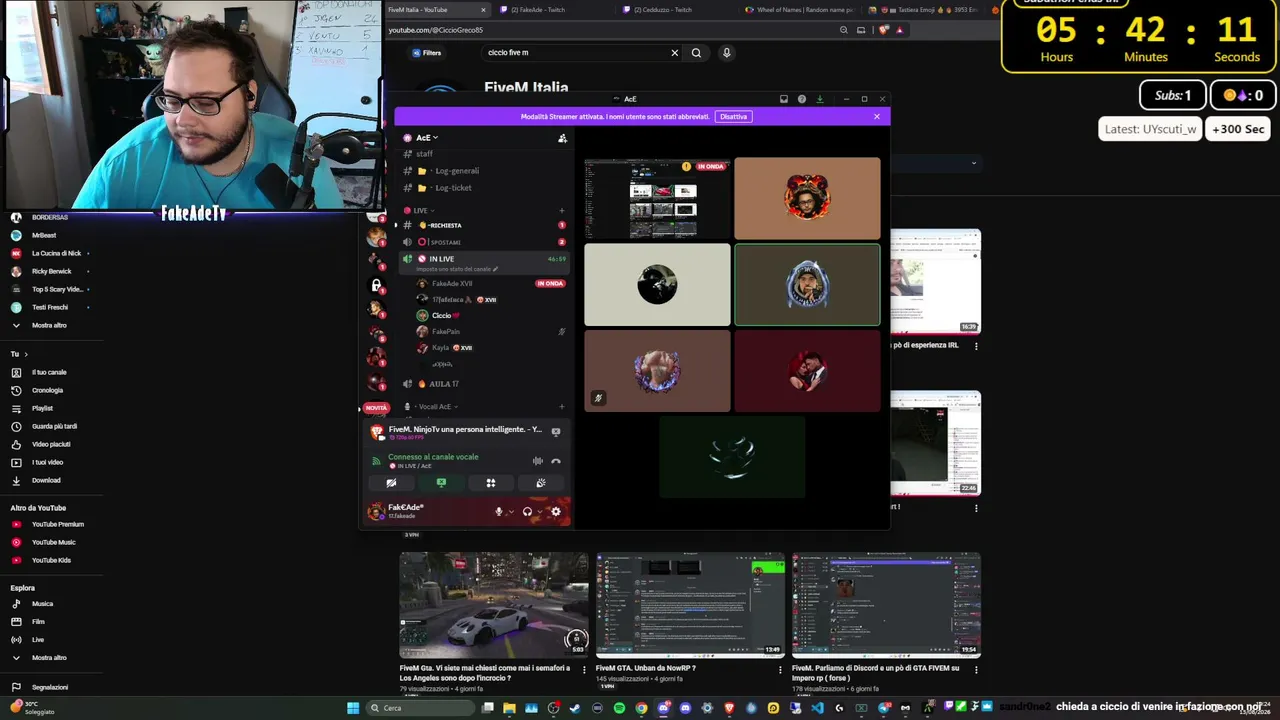1280x720 pixels.
Task: Open options menu for Unban da NowRP video
Action: click(x=781, y=670)
